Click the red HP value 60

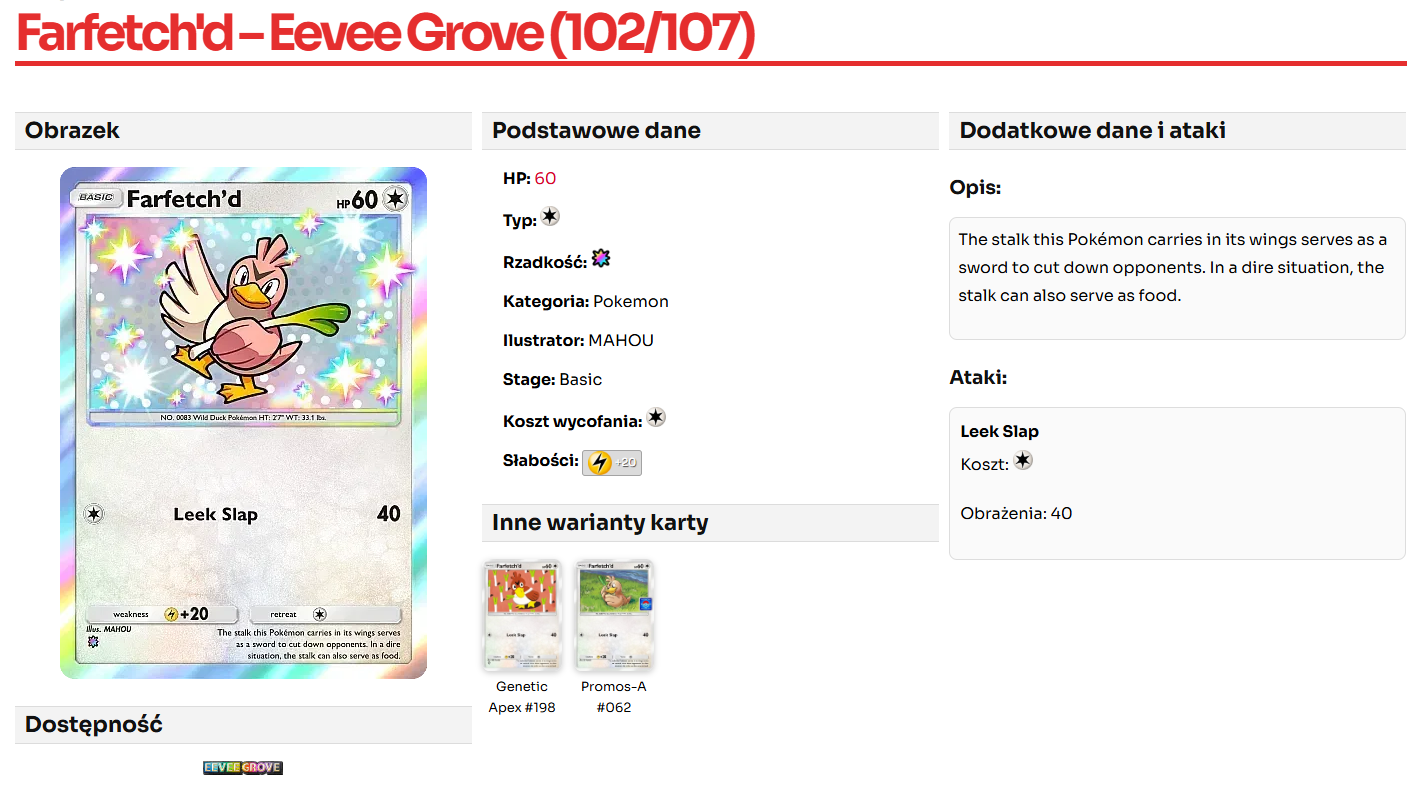(545, 179)
